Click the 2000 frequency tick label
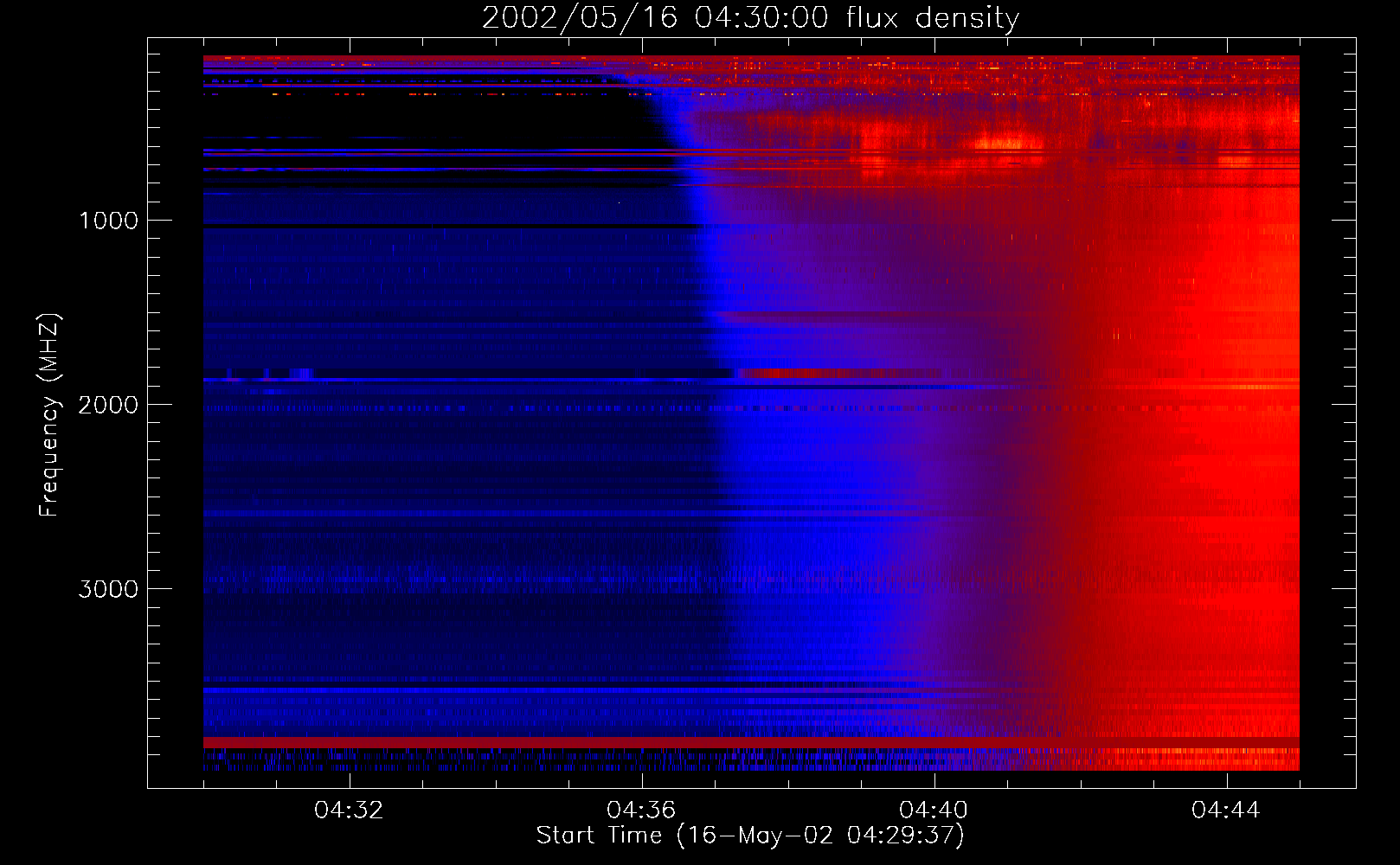This screenshot has height=865, width=1400. coord(108,405)
